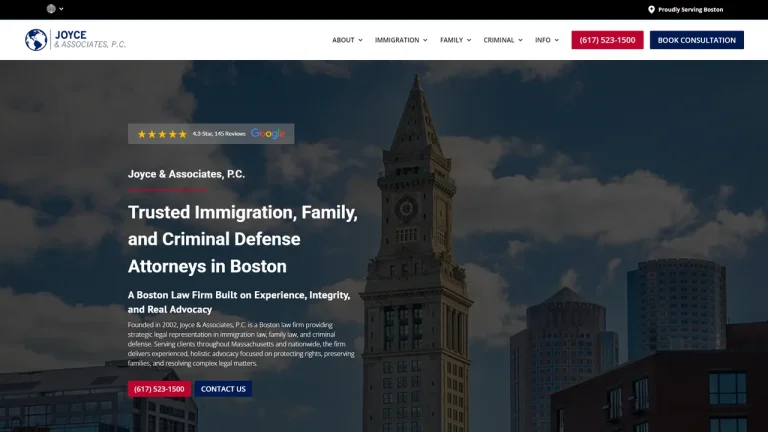The image size is (768, 432).
Task: Click the Book Consultation button
Action: (x=696, y=40)
